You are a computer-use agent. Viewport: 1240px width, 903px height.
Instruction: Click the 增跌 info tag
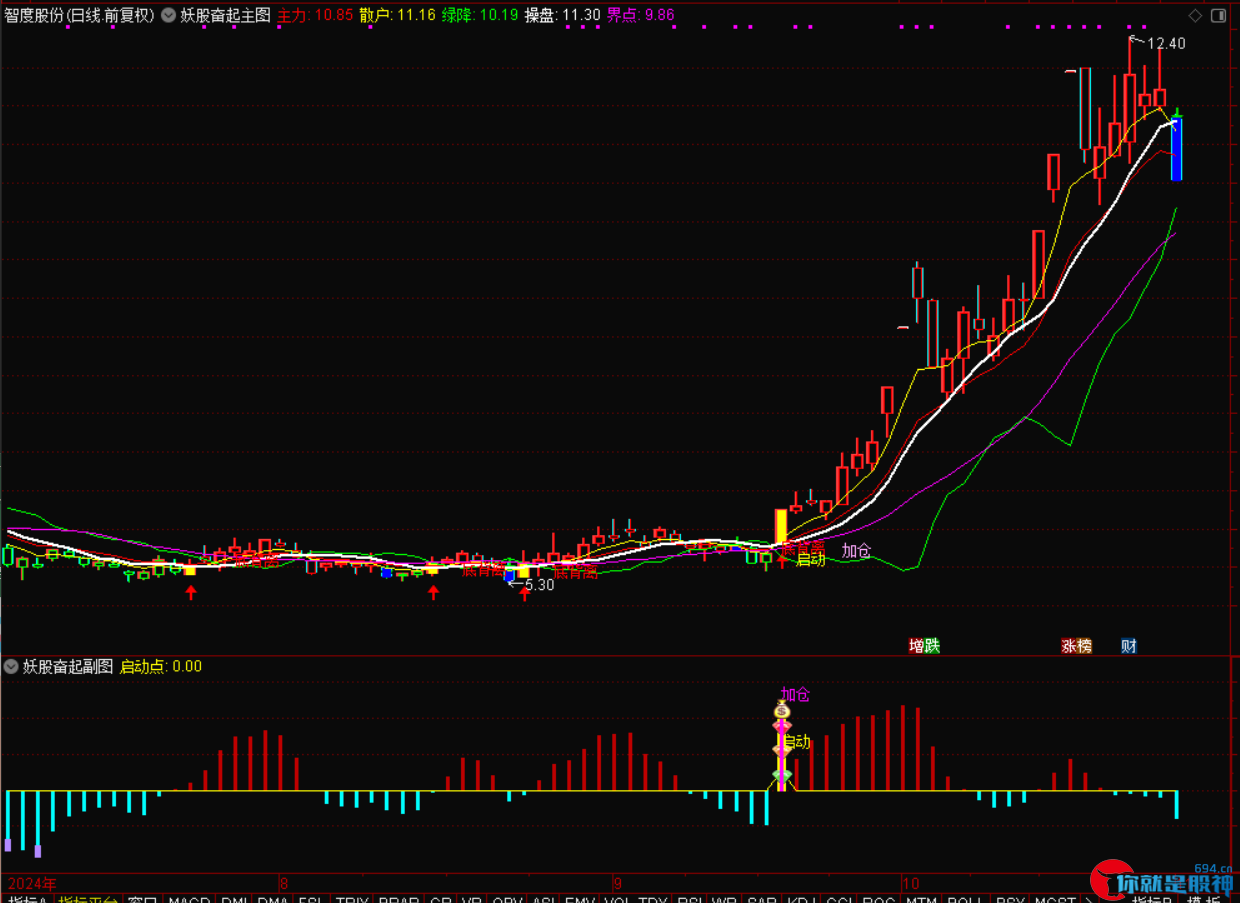[924, 646]
